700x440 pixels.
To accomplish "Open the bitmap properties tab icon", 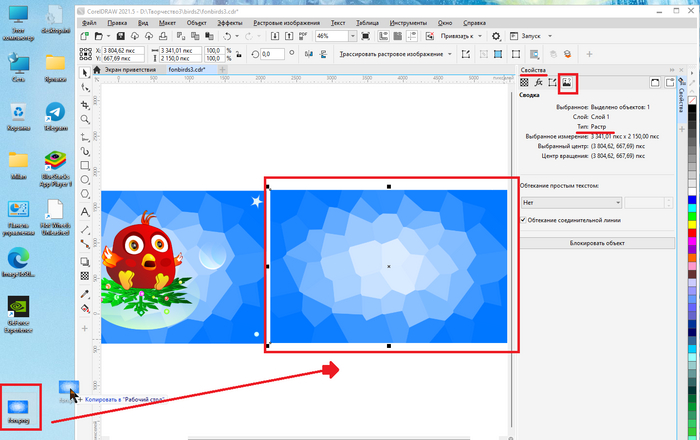I will (566, 82).
